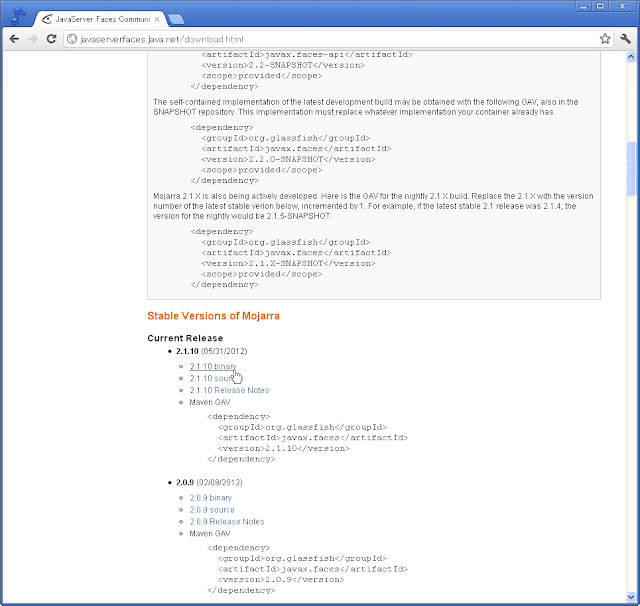
Task: Click the browser app icon in title bar
Action: [18, 16]
